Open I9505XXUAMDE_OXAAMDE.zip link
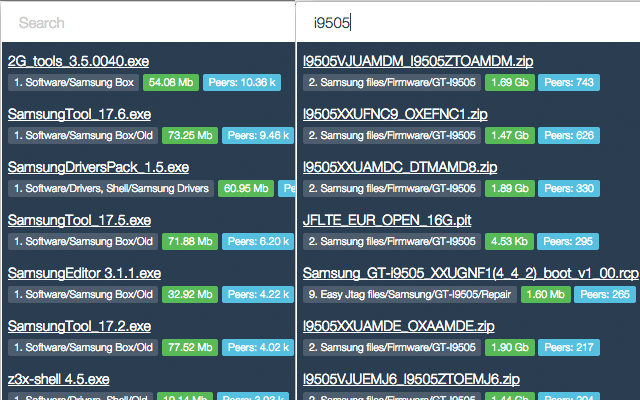 point(398,327)
